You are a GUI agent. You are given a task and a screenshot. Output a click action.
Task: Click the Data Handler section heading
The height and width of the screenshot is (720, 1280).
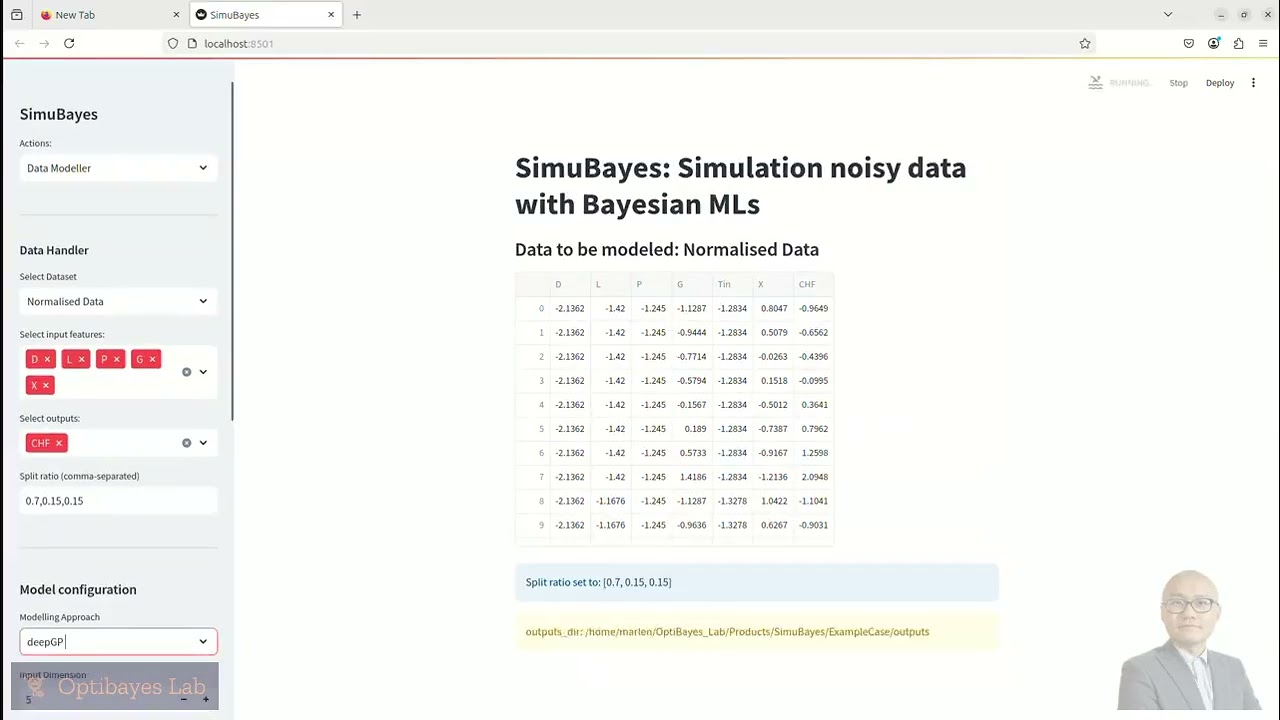[54, 250]
